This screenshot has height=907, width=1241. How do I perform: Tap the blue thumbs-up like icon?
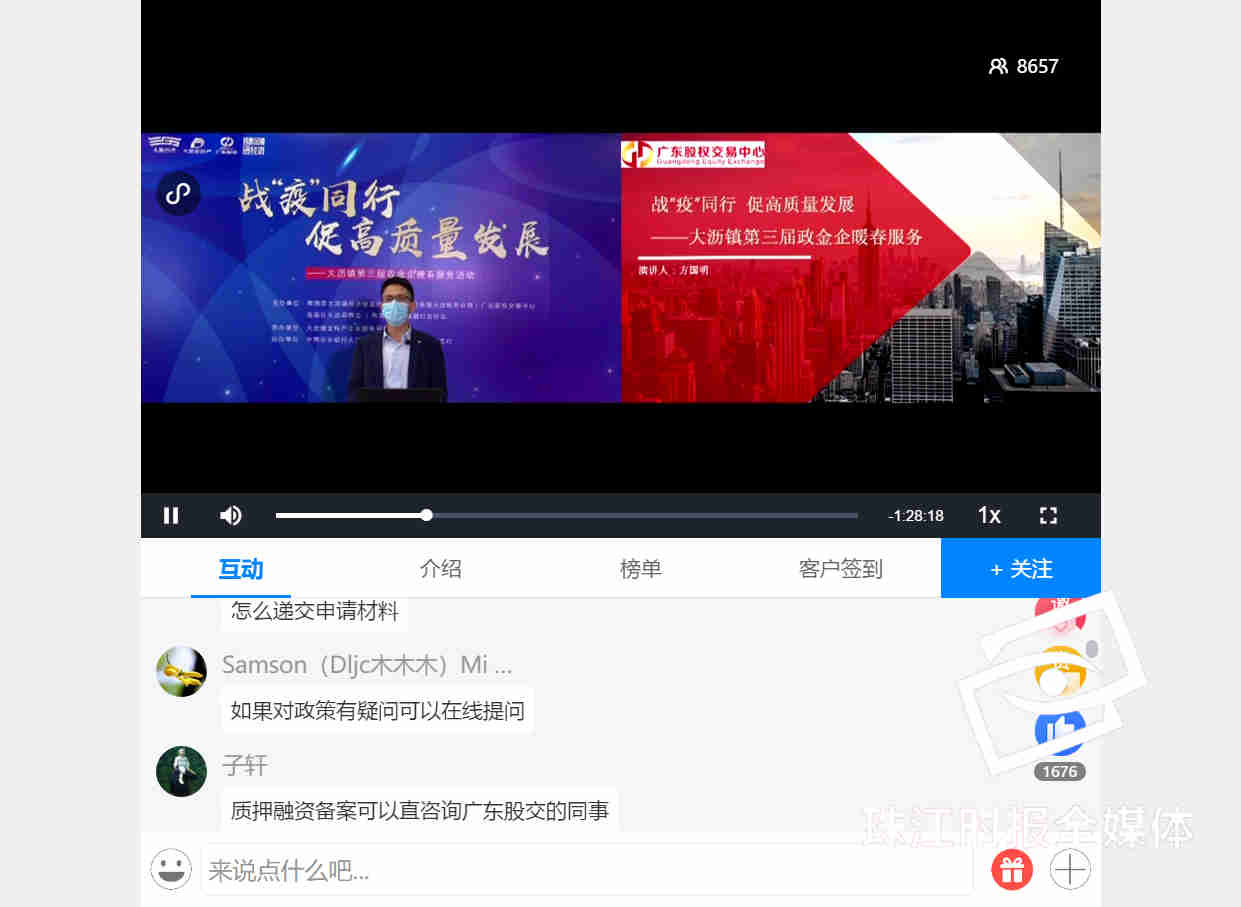tap(1060, 732)
